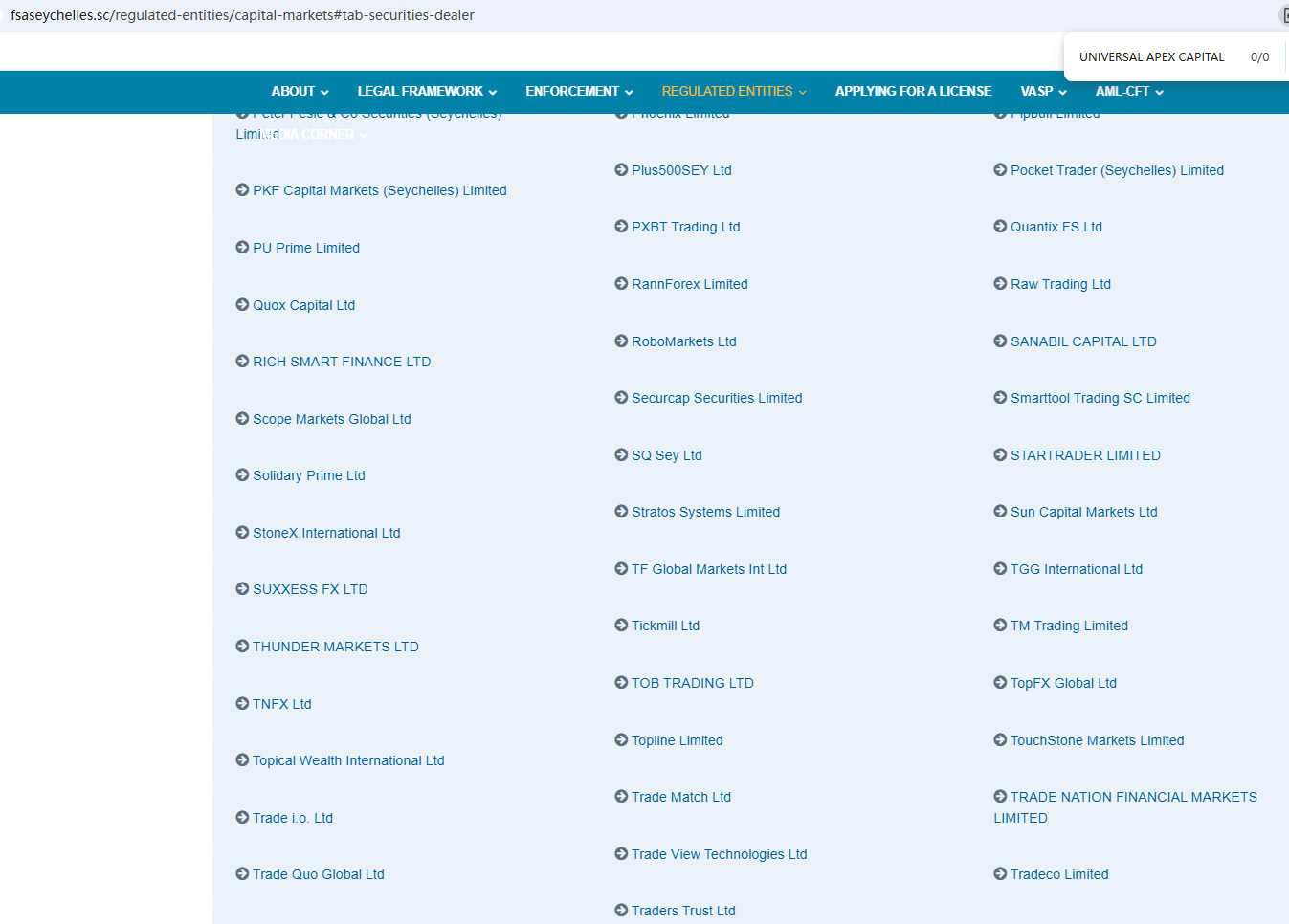Open Topline Limited entity link
Screen dimensions: 1289x924
coord(678,740)
